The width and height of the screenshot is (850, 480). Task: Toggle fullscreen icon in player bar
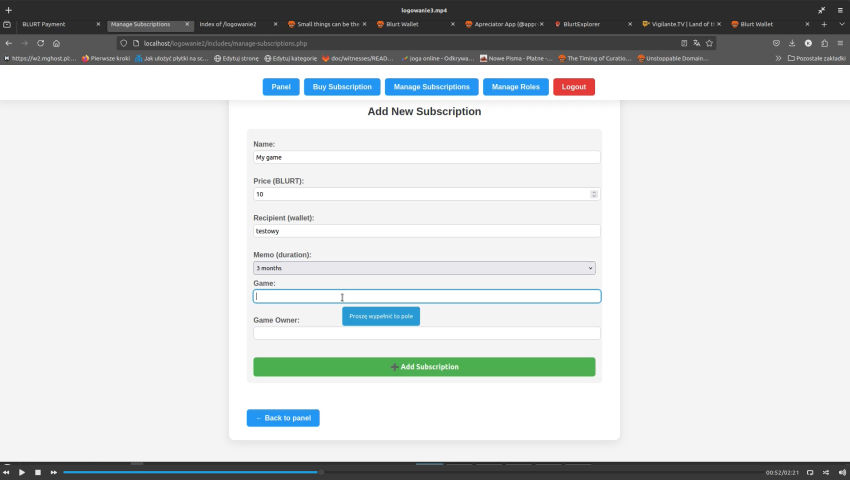click(x=810, y=472)
